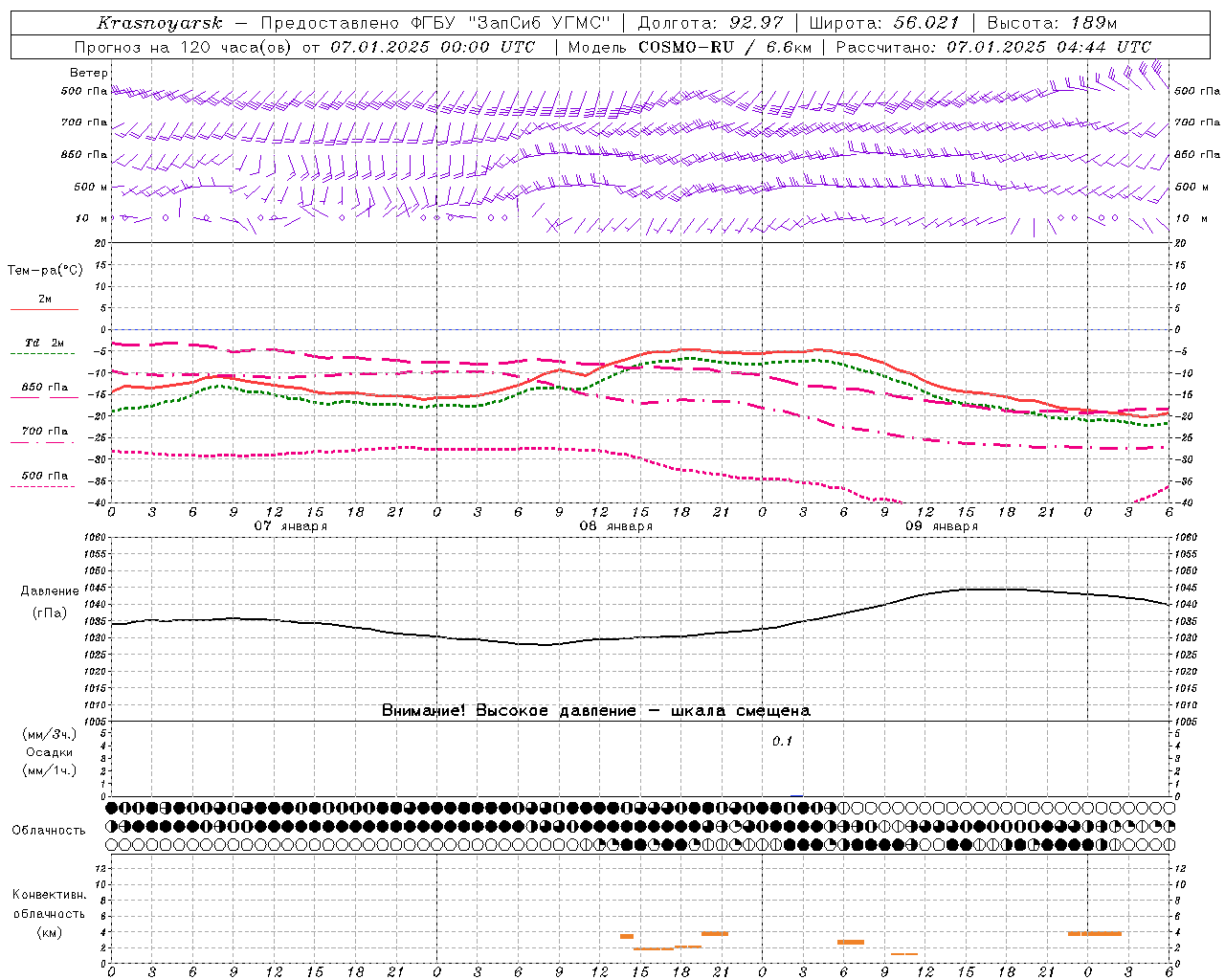This screenshot has height=980, width=1225.
Task: Select the Осадки precipitation label
Action: point(51,752)
